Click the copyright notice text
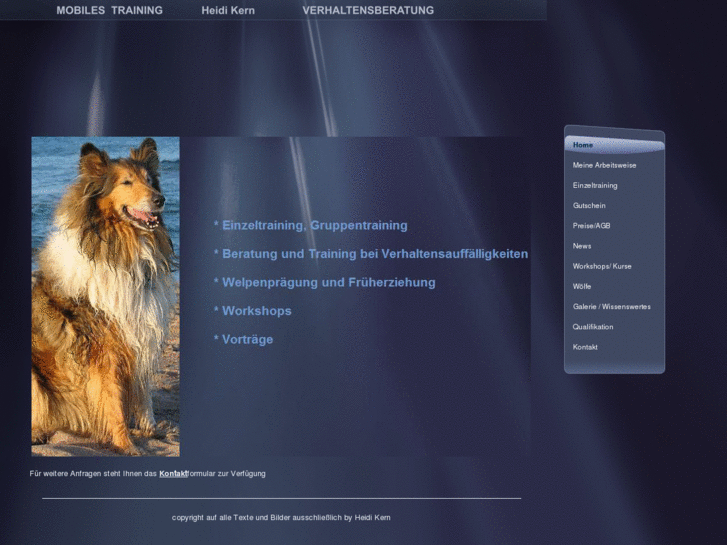 point(281,517)
